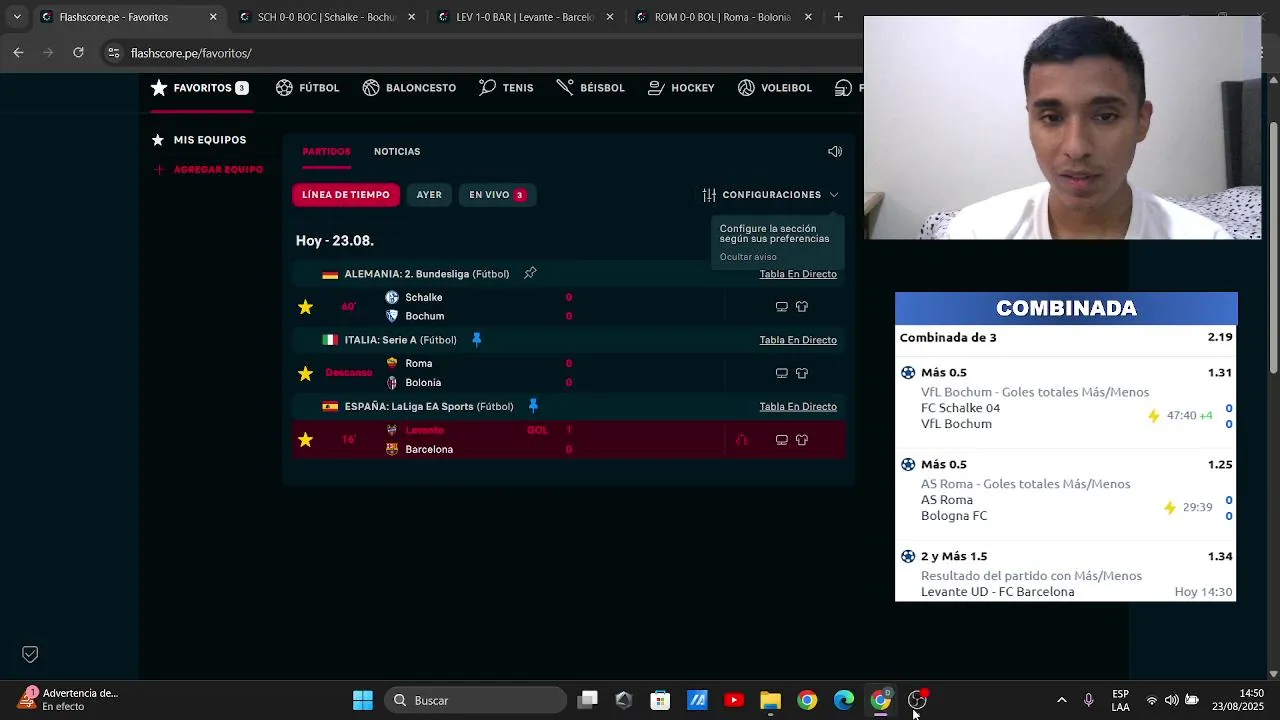Screen dimensions: 1280x720
Task: Expand the Configuraciones dropdown
Action: pyautogui.click(x=770, y=195)
